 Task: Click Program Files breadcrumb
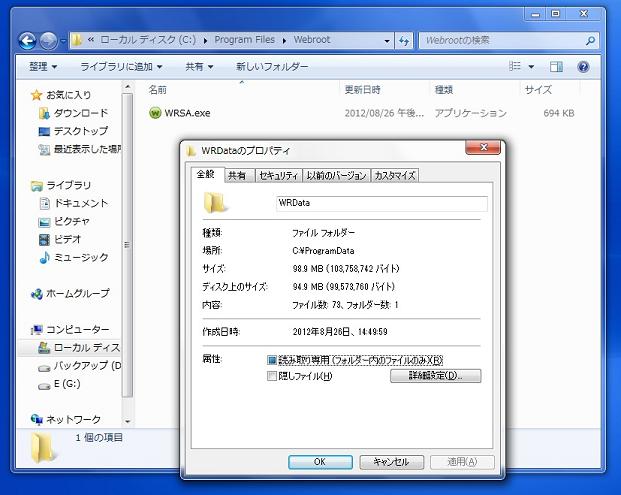pos(244,40)
